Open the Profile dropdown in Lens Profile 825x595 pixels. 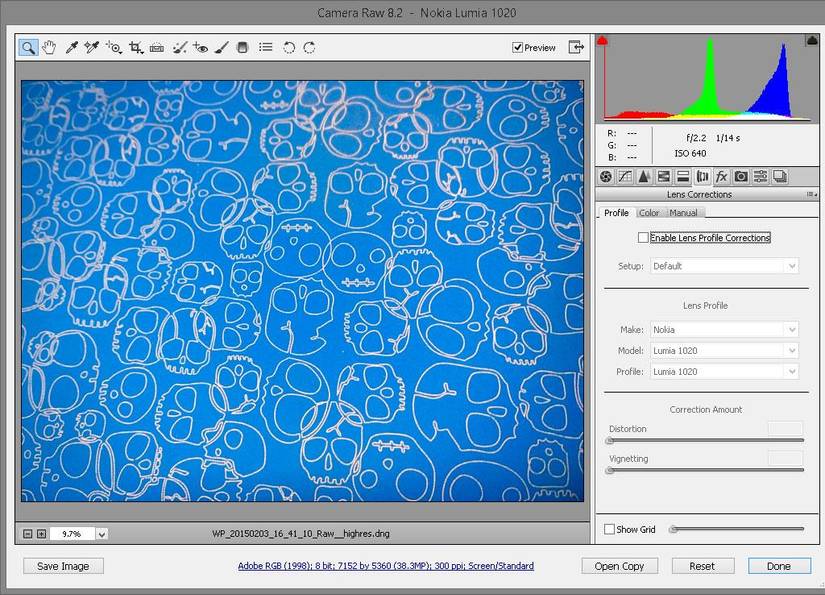(725, 372)
